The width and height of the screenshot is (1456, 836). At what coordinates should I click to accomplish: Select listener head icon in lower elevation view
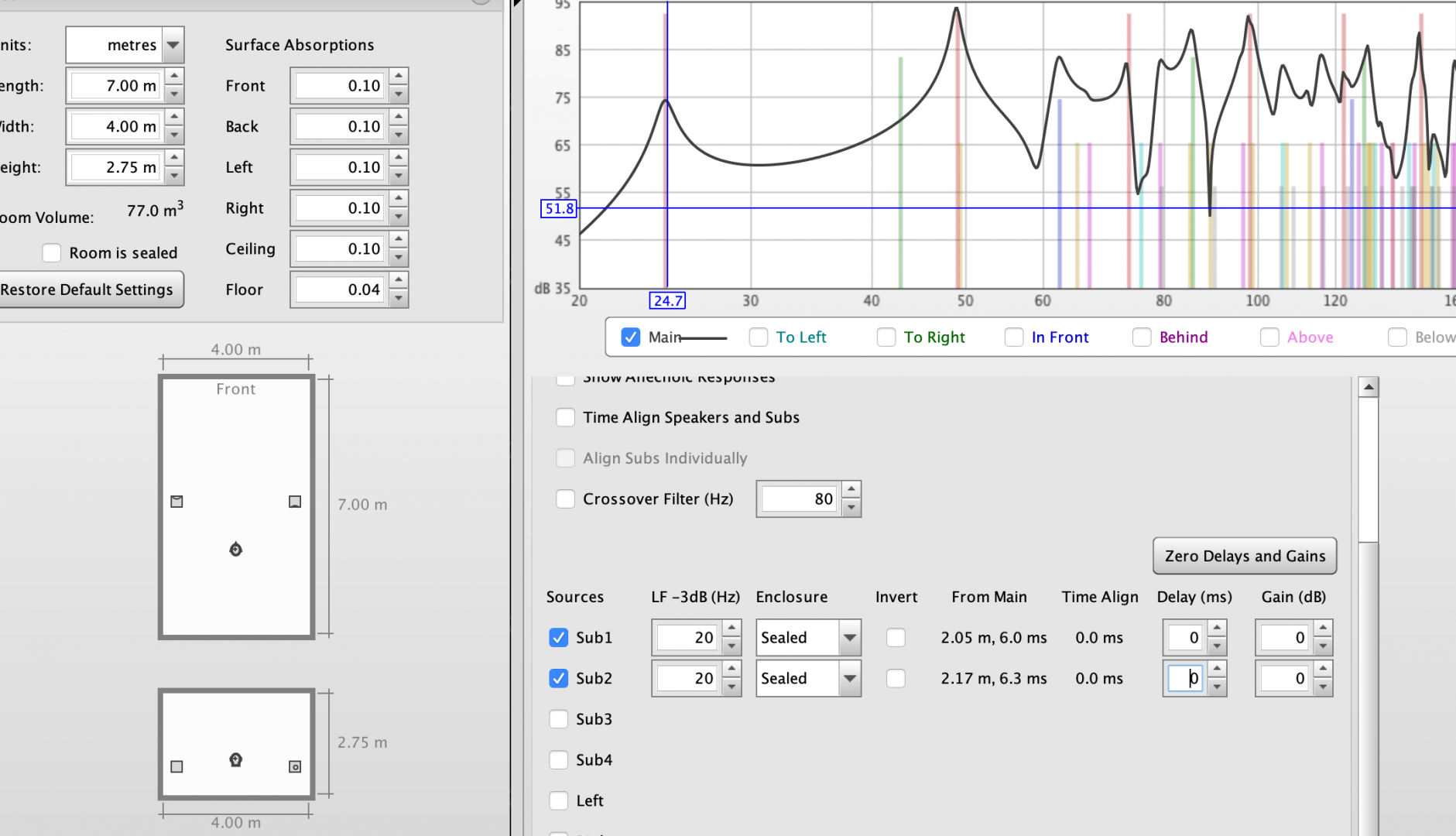click(236, 760)
